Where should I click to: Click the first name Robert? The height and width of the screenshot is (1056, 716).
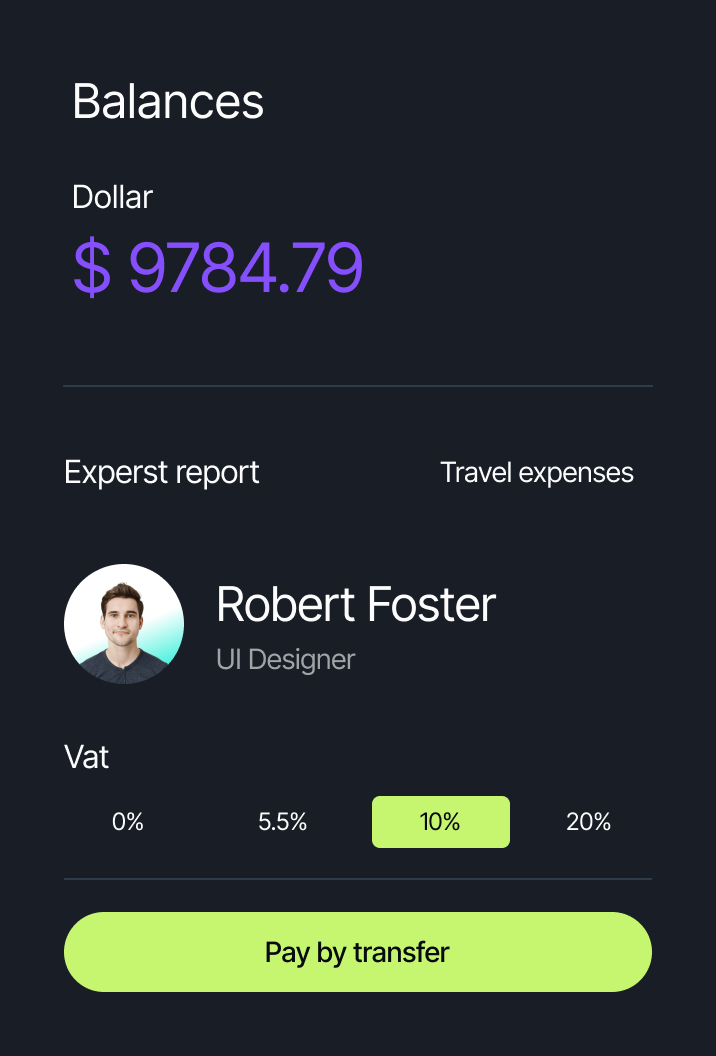[285, 604]
